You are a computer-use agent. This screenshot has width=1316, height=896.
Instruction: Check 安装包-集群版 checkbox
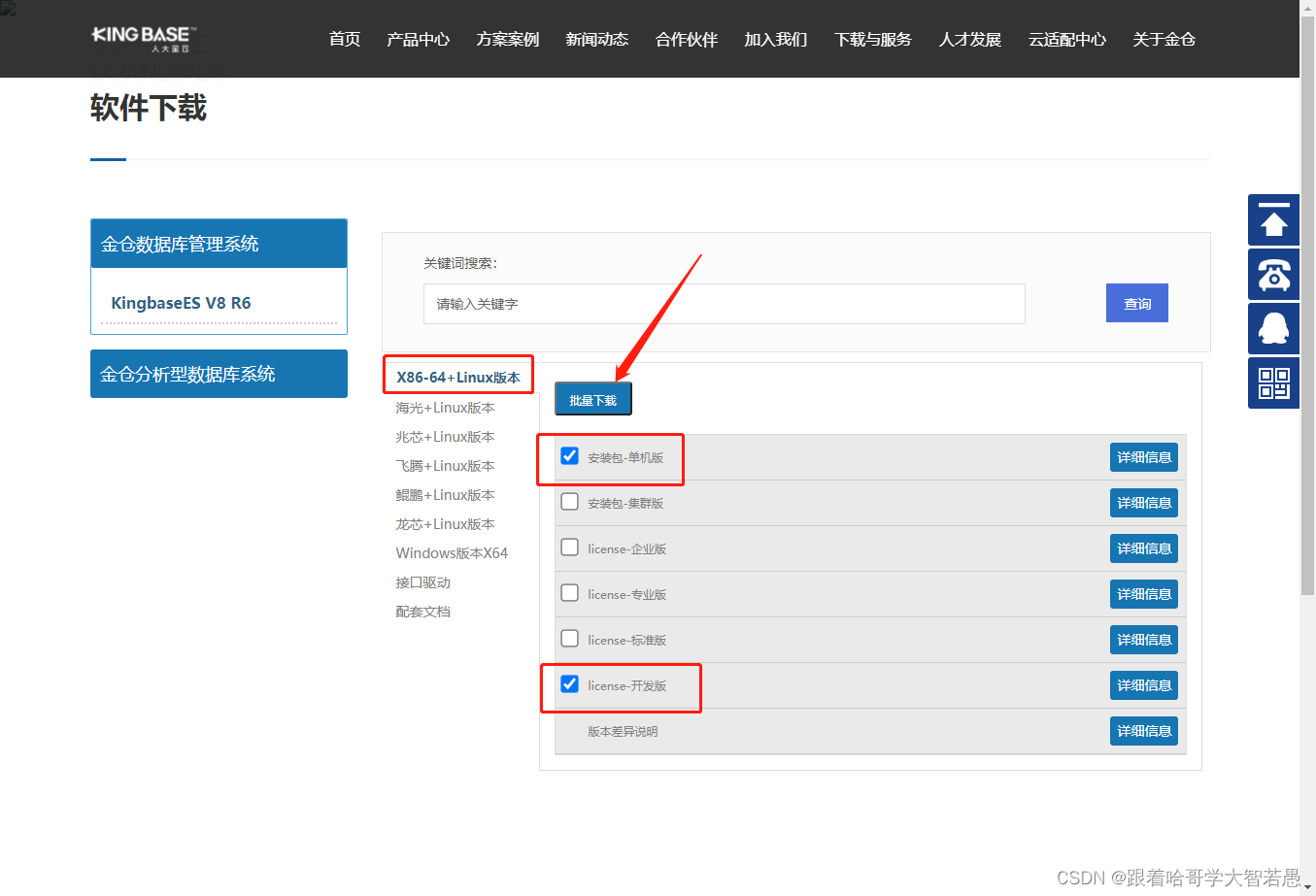[570, 502]
